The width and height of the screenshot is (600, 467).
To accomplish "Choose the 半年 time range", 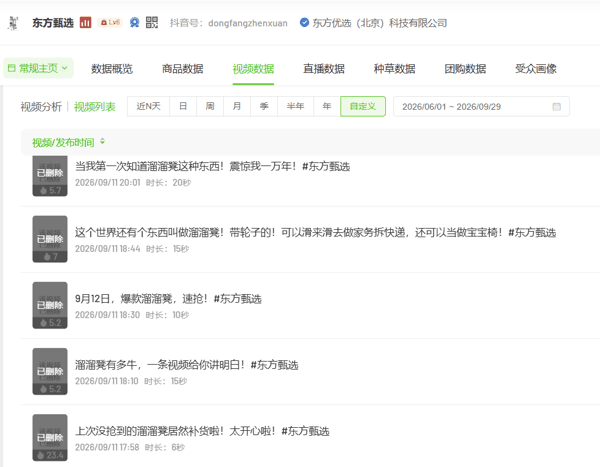I will tap(295, 106).
